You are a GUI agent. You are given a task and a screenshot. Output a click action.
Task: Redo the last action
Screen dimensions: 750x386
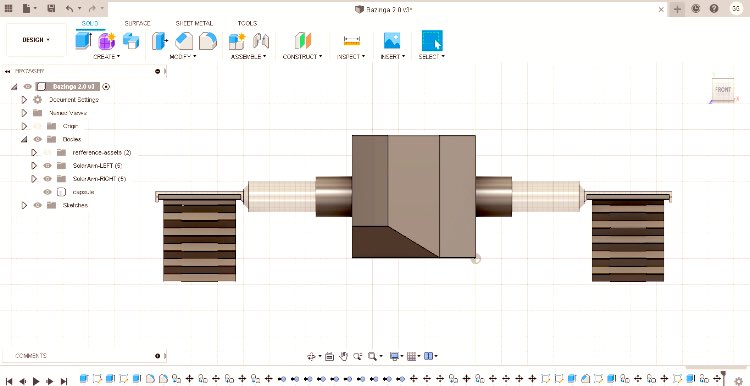pos(92,9)
